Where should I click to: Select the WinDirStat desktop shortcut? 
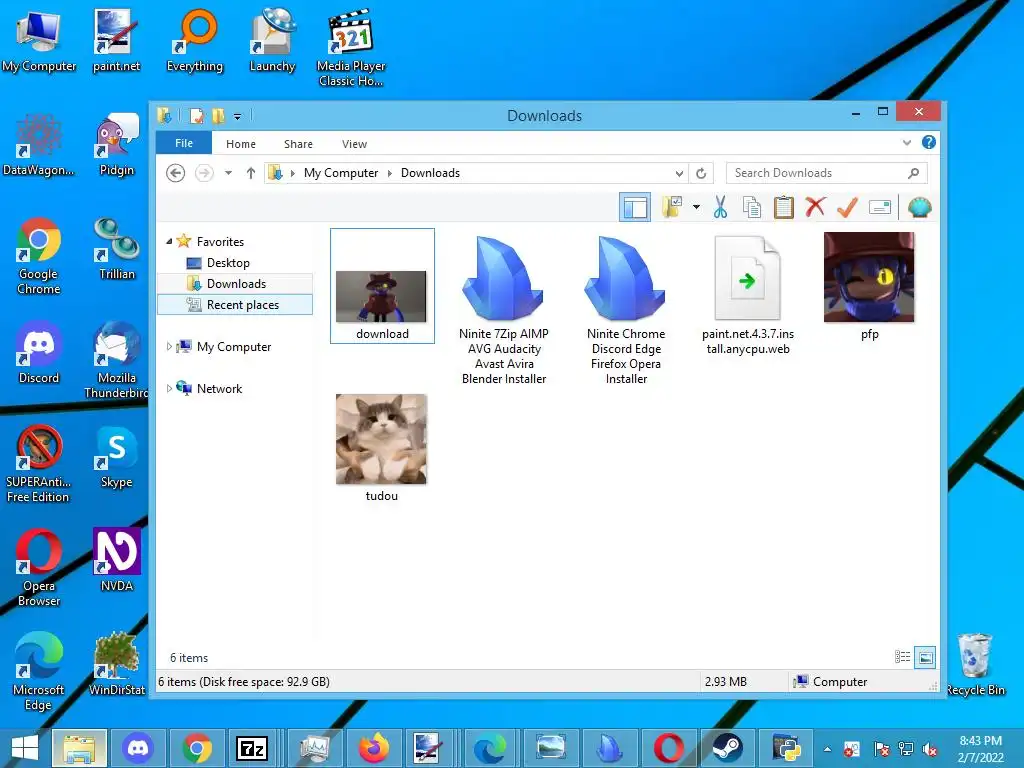coord(117,664)
